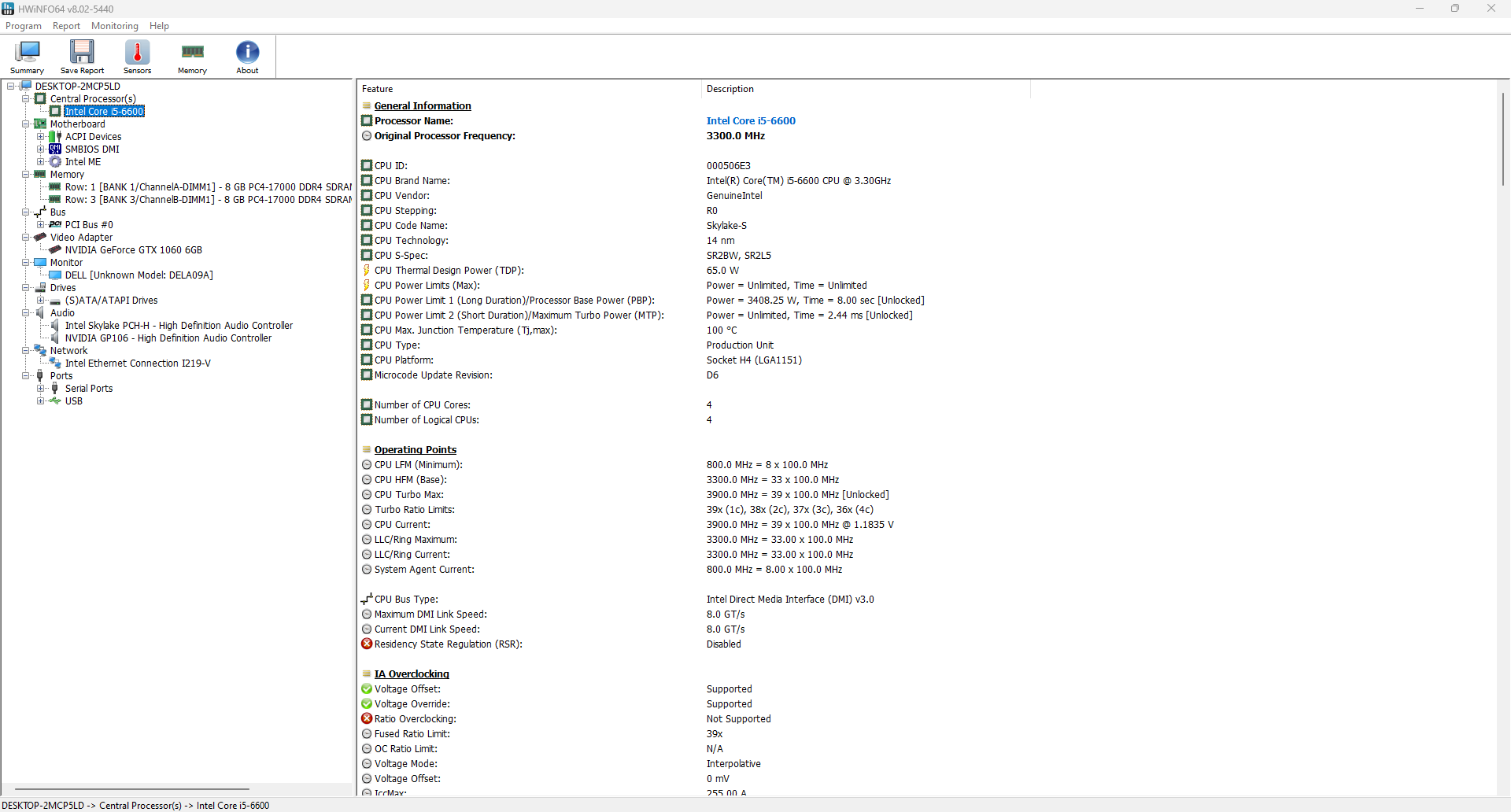Click the Motherboard icon in tree

[x=40, y=124]
